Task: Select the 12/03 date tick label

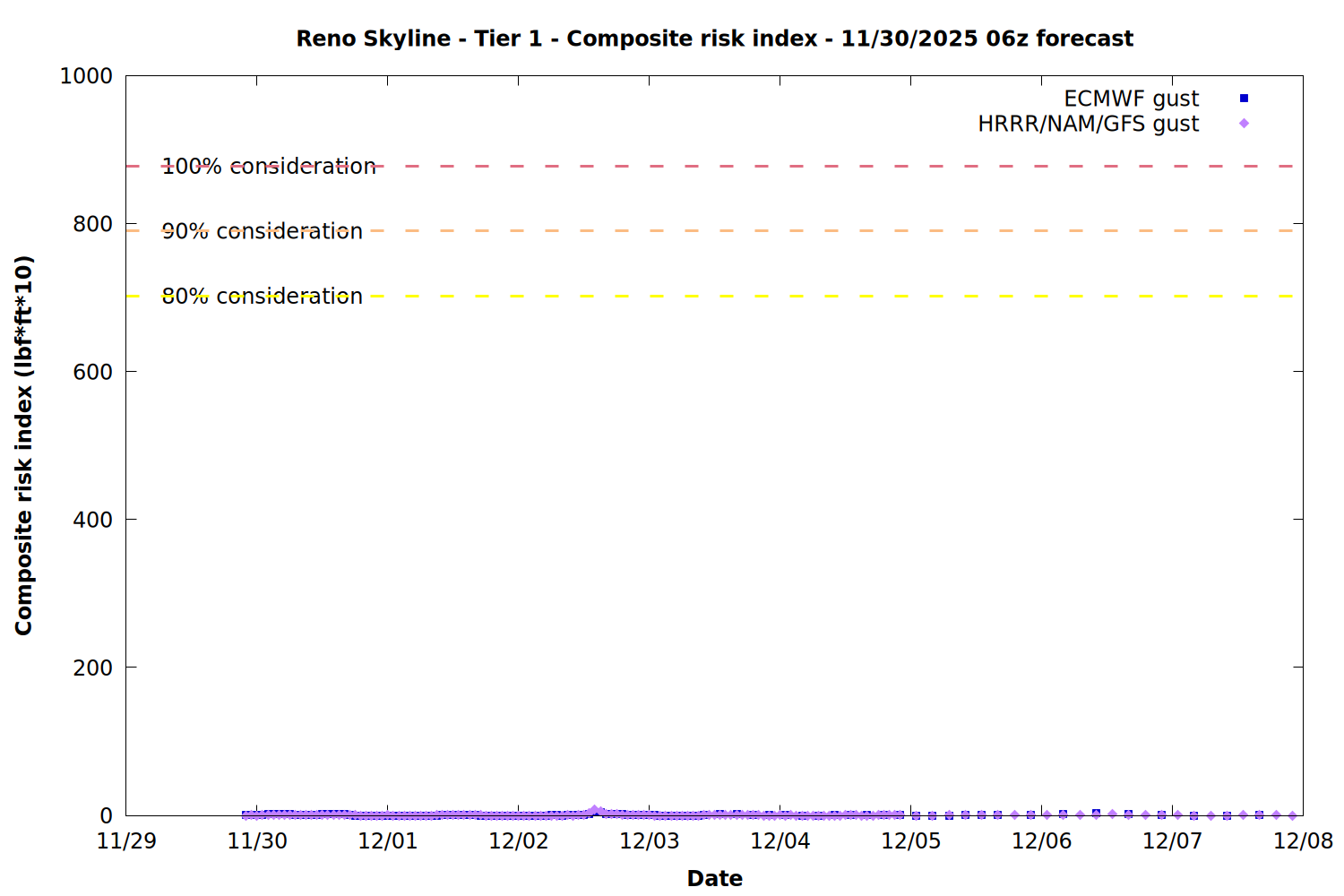Action: point(650,841)
